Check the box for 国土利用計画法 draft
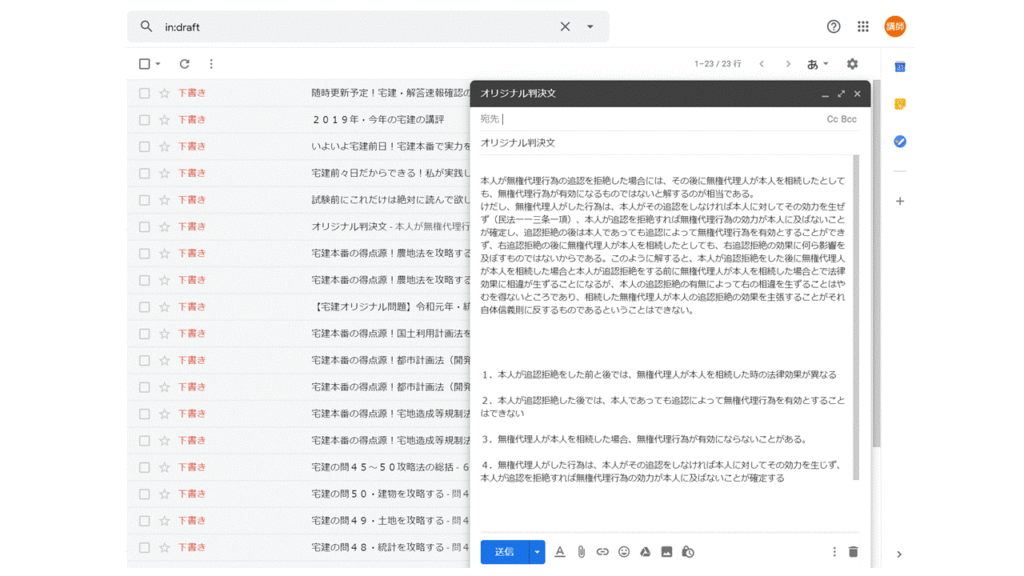Screen dimensions: 1024x576 click(x=144, y=334)
